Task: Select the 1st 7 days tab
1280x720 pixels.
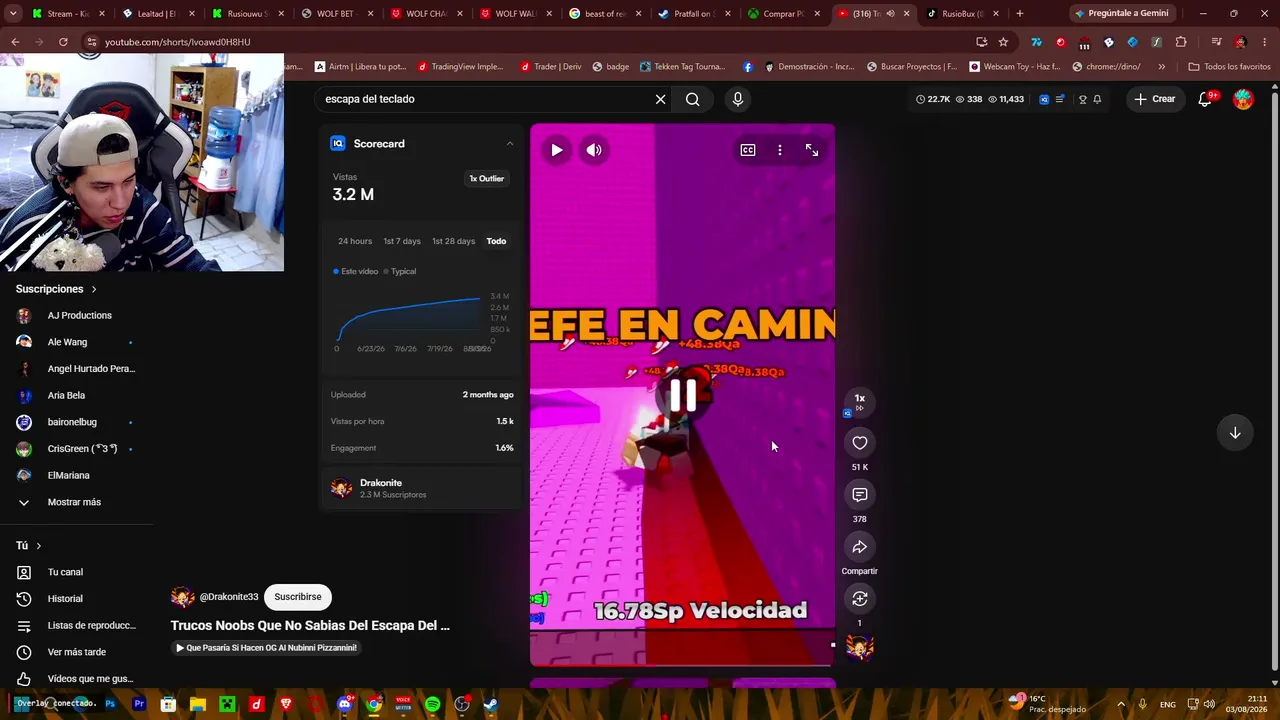Action: [402, 241]
